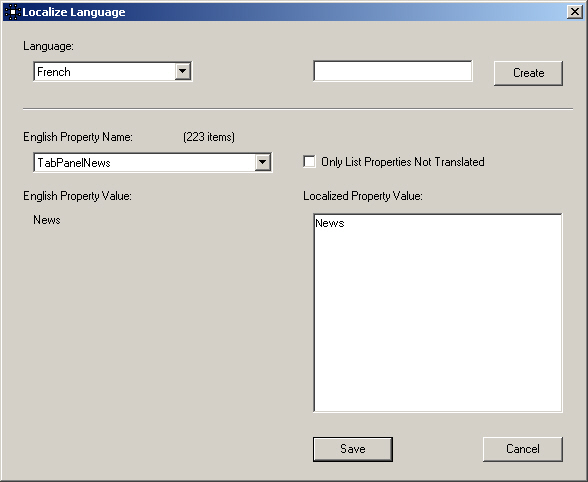Click the Localized Property Value label
588x482 pixels.
click(x=363, y=196)
